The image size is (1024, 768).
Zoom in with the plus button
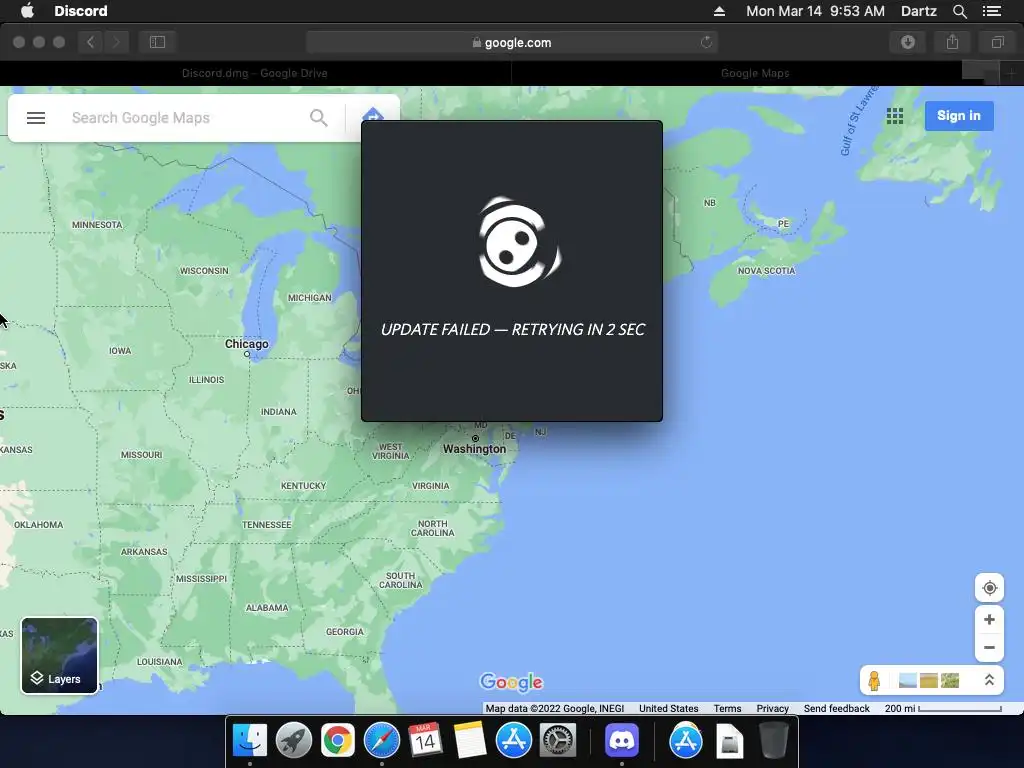989,620
